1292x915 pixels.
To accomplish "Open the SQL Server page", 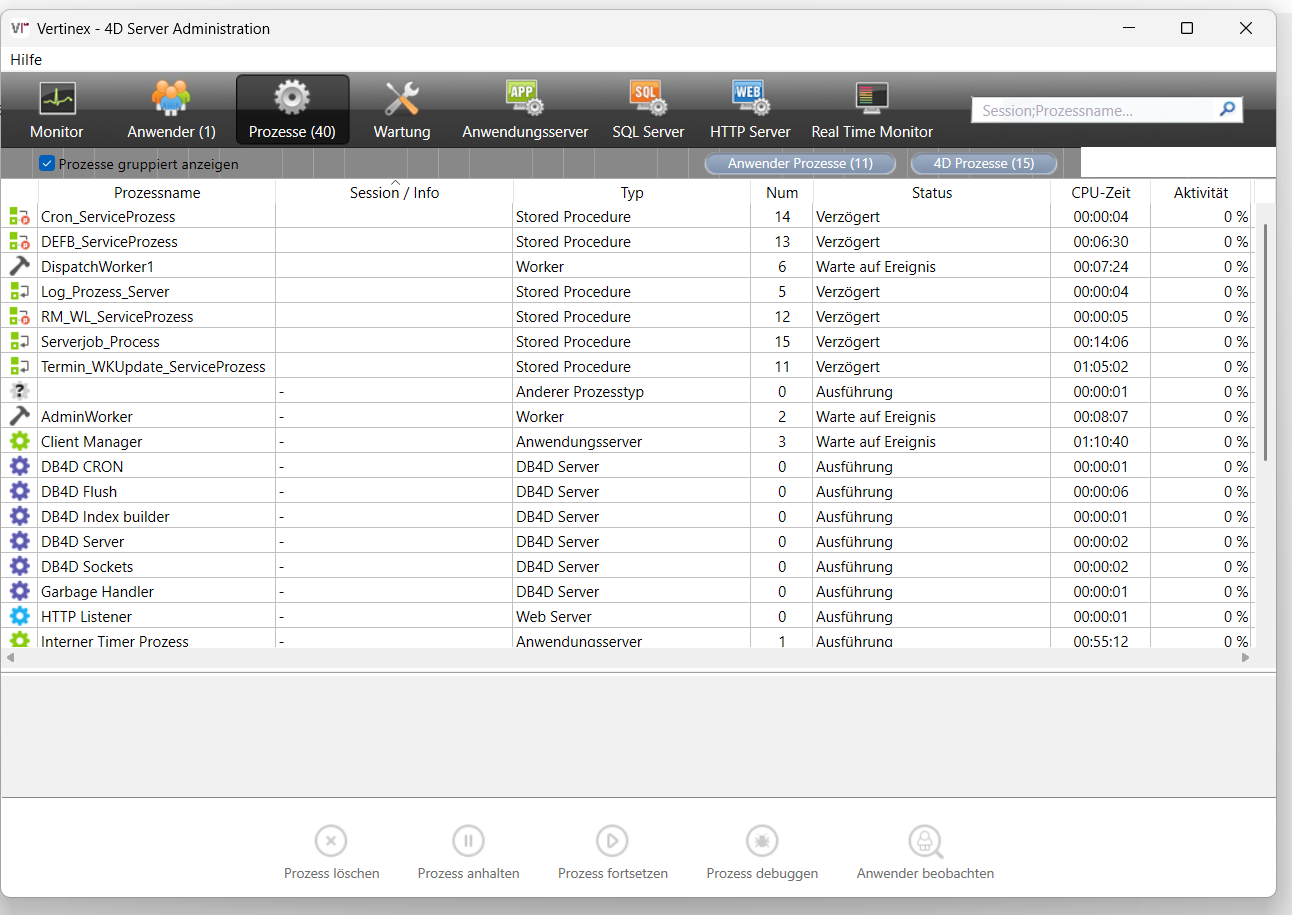I will pyautogui.click(x=648, y=100).
